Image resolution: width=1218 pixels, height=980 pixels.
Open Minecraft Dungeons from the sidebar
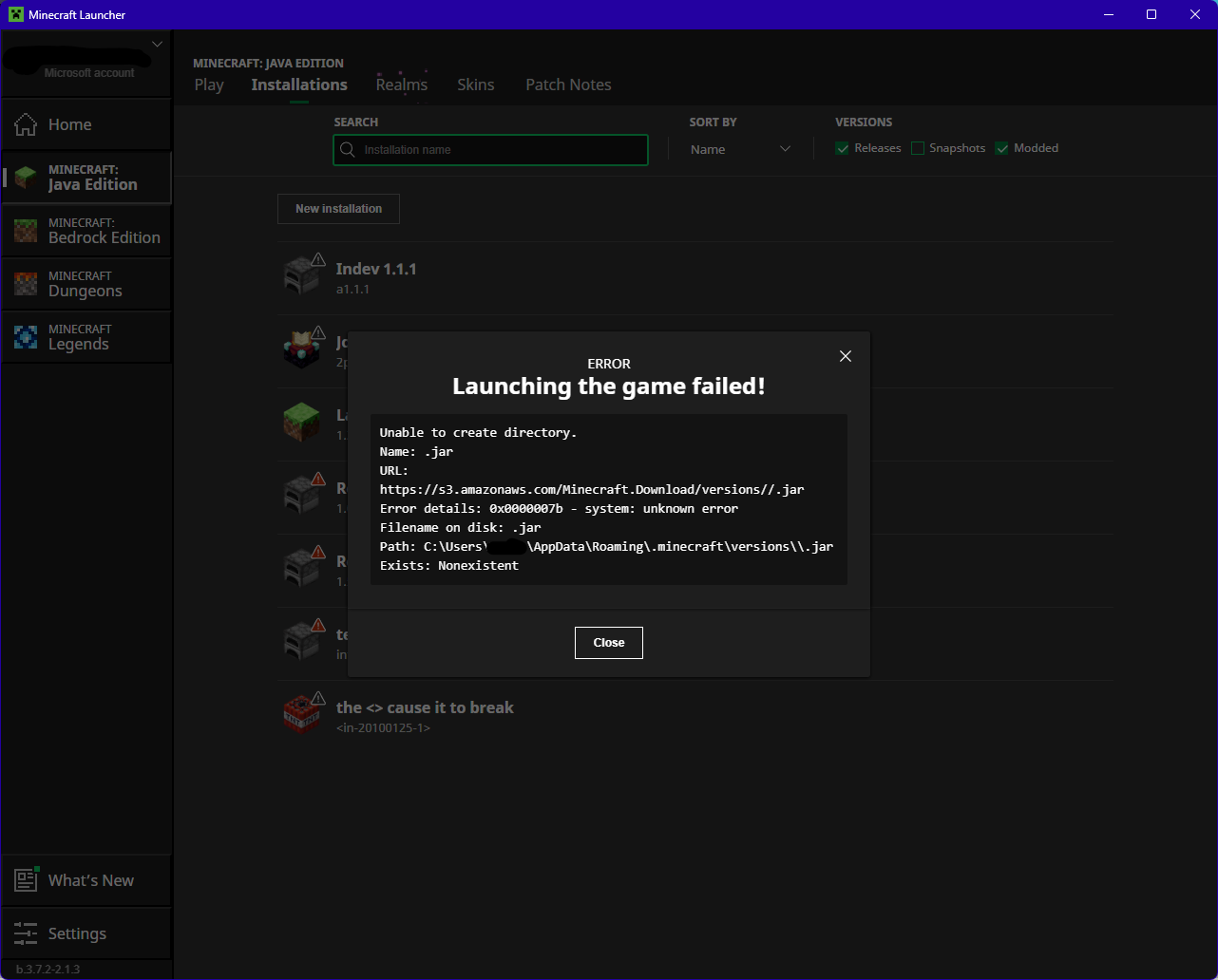point(86,284)
